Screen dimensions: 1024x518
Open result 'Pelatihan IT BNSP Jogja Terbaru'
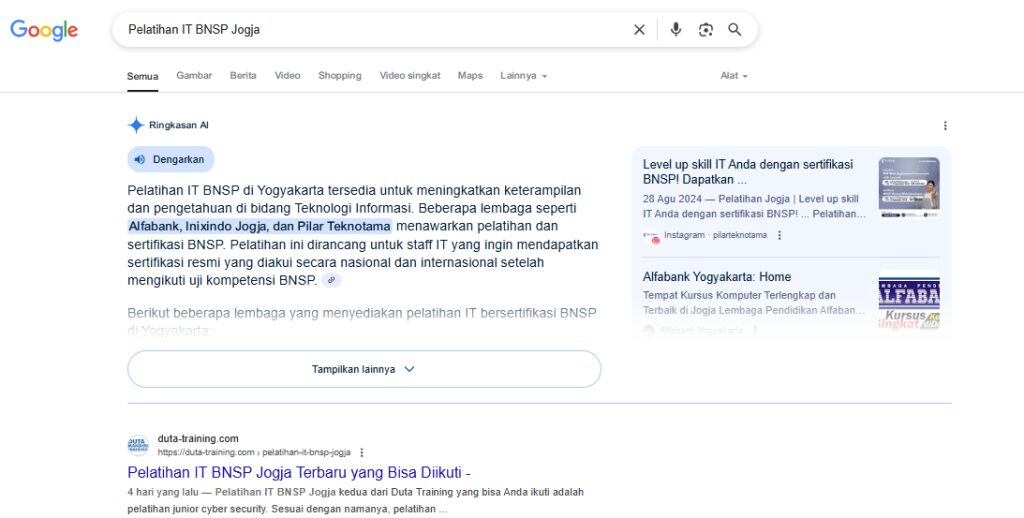click(x=299, y=472)
